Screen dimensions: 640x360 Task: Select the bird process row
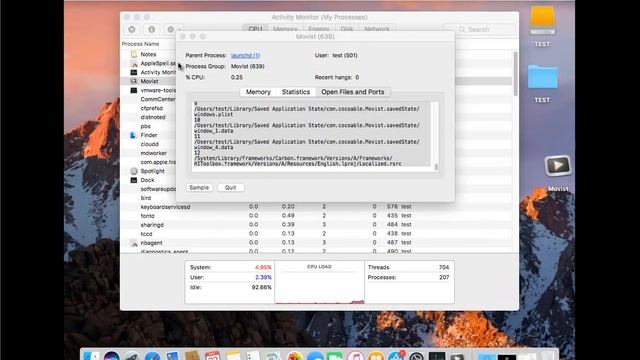point(146,198)
